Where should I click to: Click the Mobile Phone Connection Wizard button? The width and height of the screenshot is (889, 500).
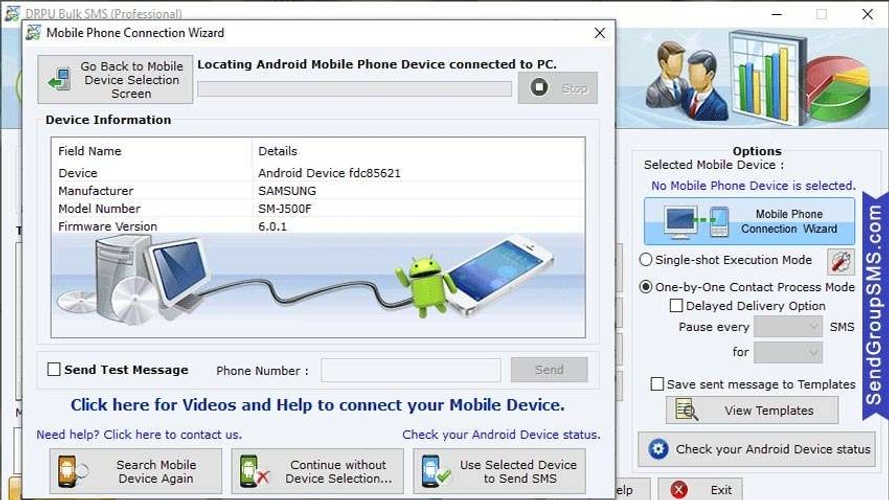[749, 221]
